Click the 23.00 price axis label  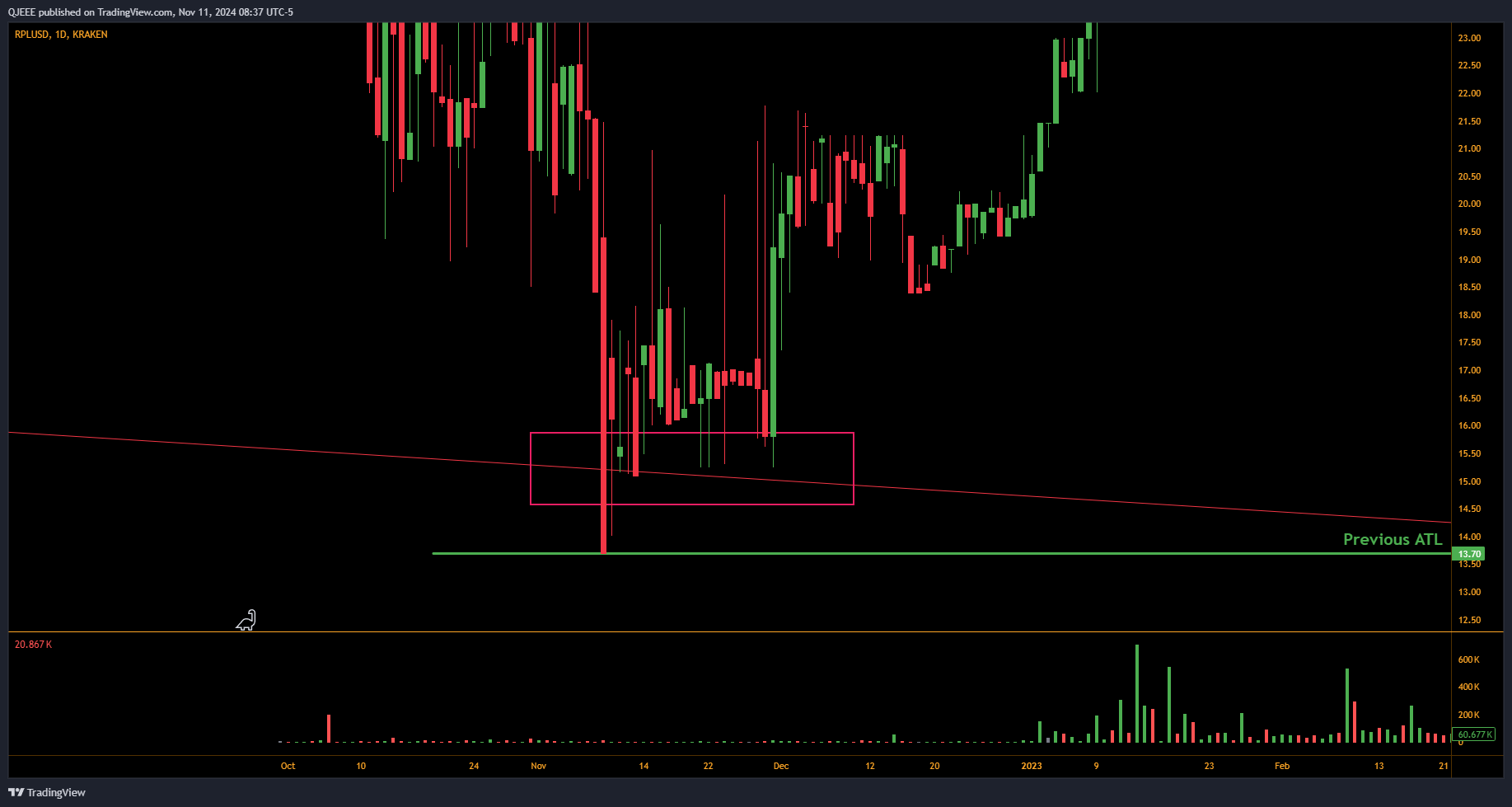tap(1469, 38)
